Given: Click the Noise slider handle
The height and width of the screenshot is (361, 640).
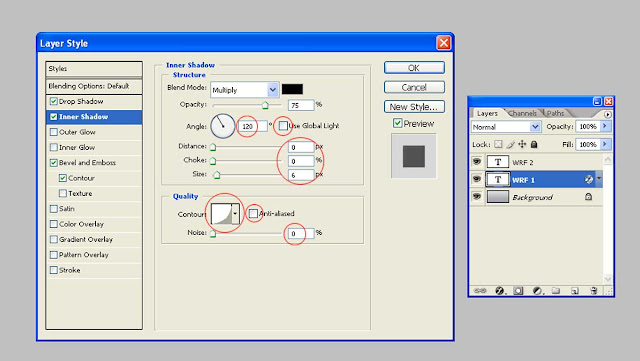Looking at the screenshot, I should pos(213,234).
